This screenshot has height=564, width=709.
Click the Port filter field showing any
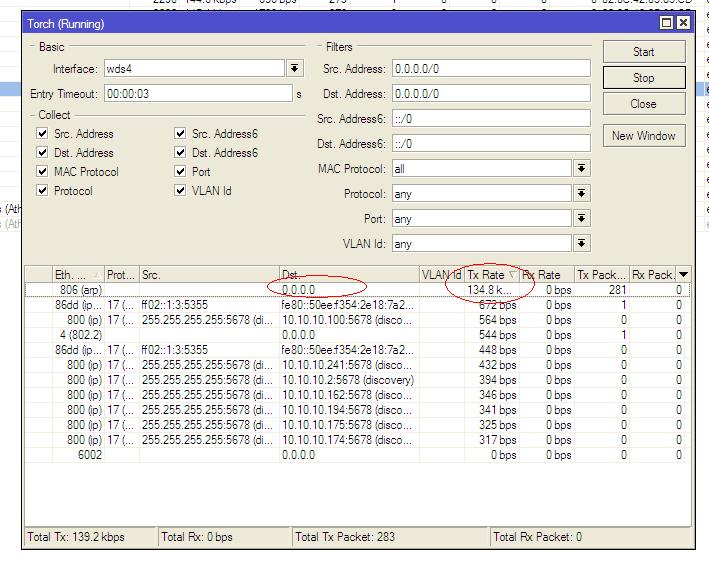[482, 219]
